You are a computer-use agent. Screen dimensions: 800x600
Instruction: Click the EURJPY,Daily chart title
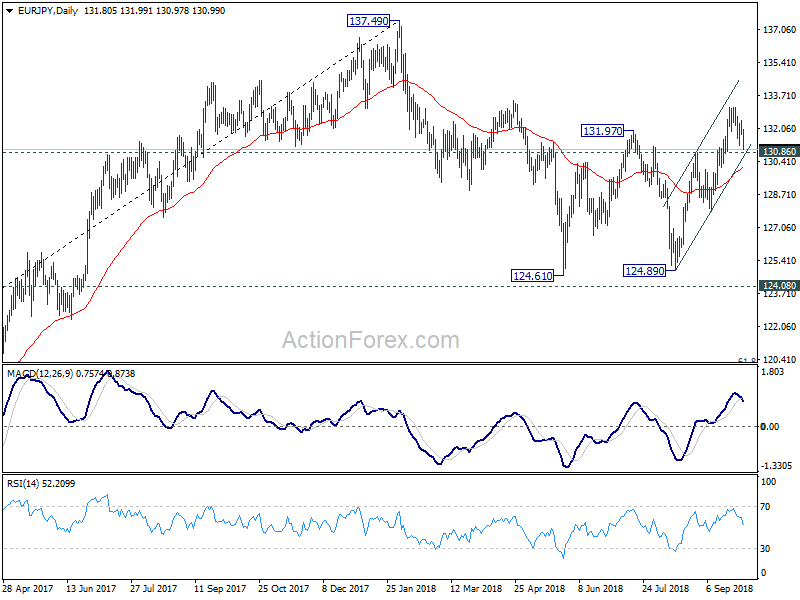pos(47,11)
